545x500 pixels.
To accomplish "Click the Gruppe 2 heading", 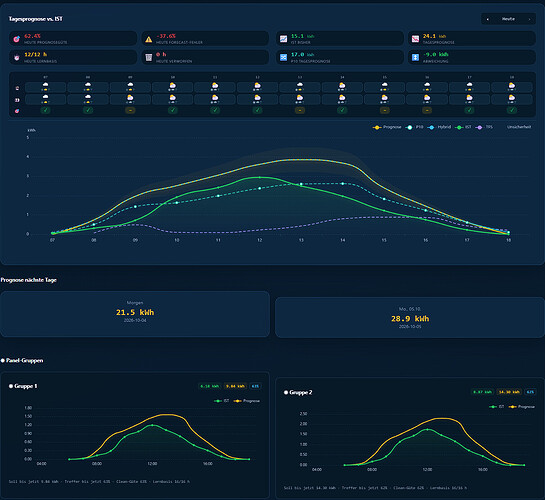I will 298,393.
